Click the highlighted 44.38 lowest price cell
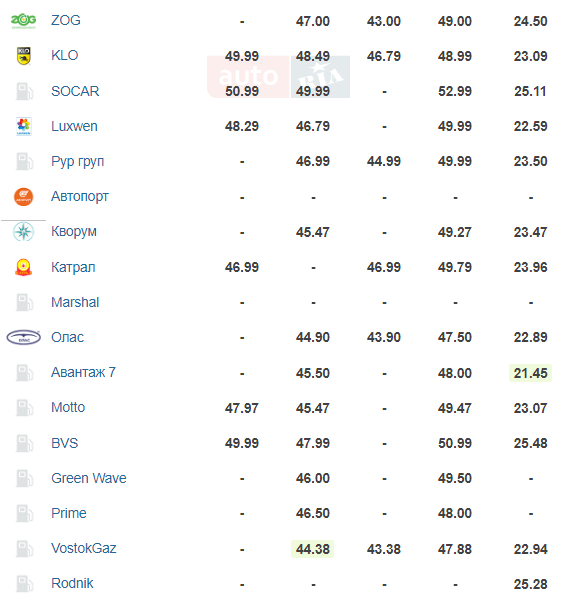The image size is (576, 606). [312, 549]
